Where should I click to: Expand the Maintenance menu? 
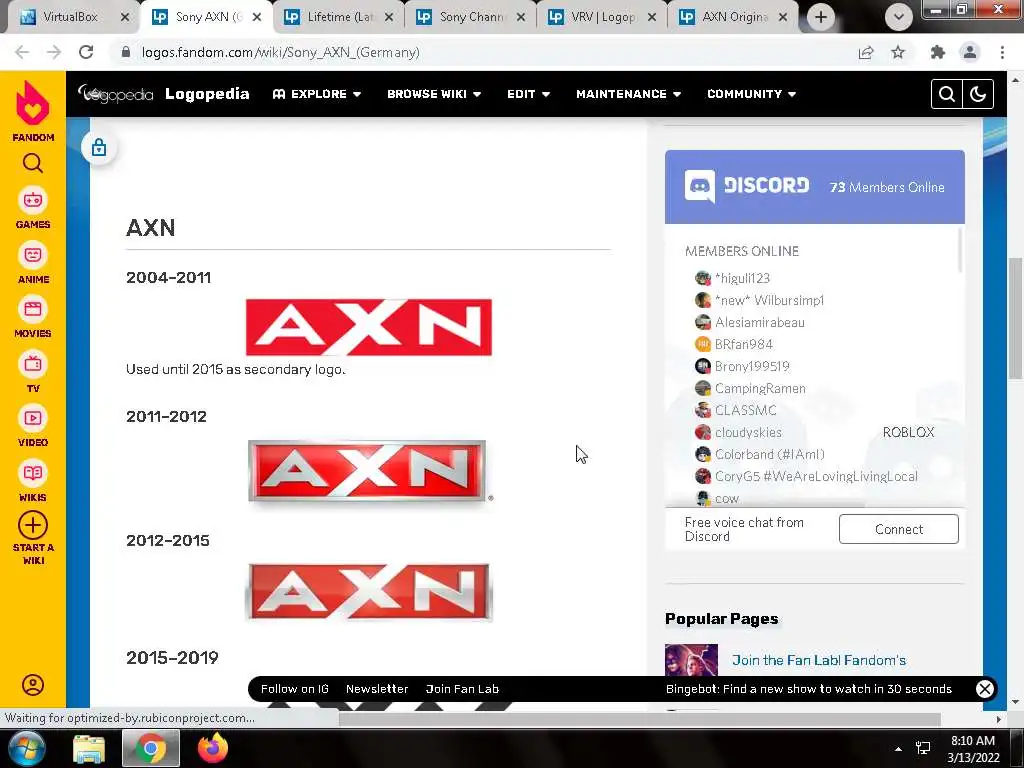629,94
